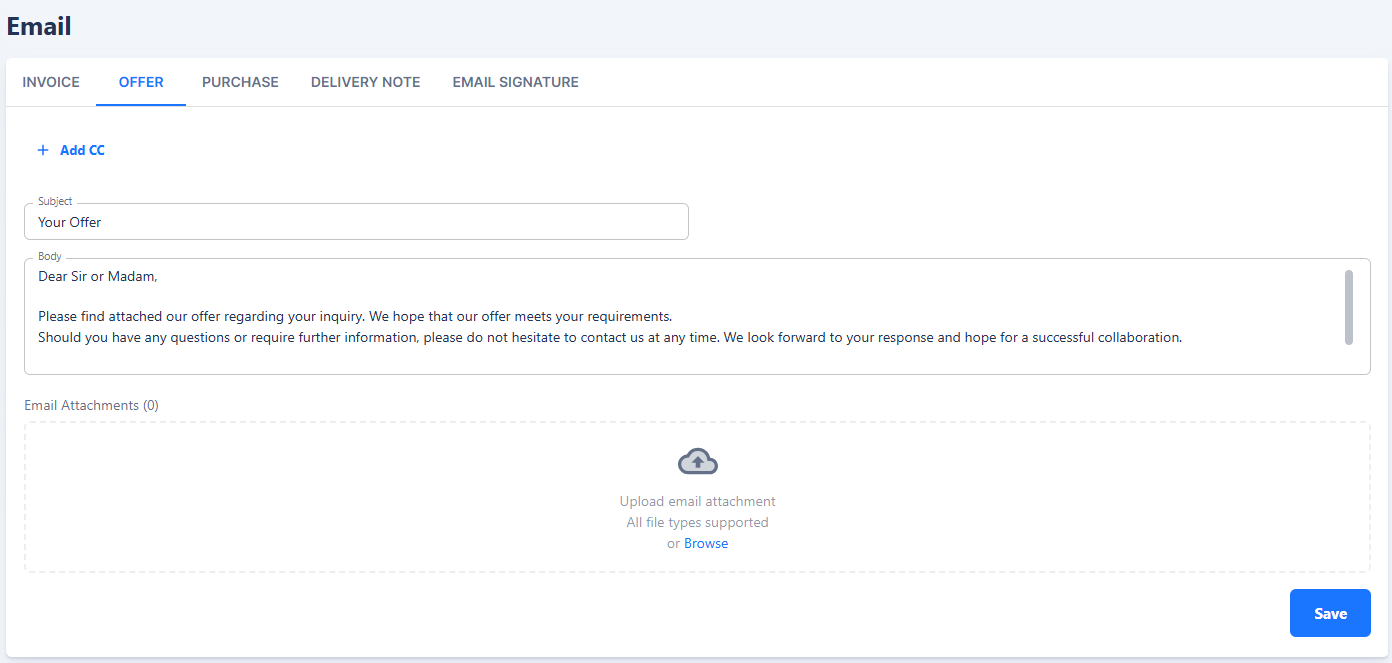Click the empty bottom line of the Body field
Image resolution: width=1392 pixels, height=663 pixels.
(600, 360)
